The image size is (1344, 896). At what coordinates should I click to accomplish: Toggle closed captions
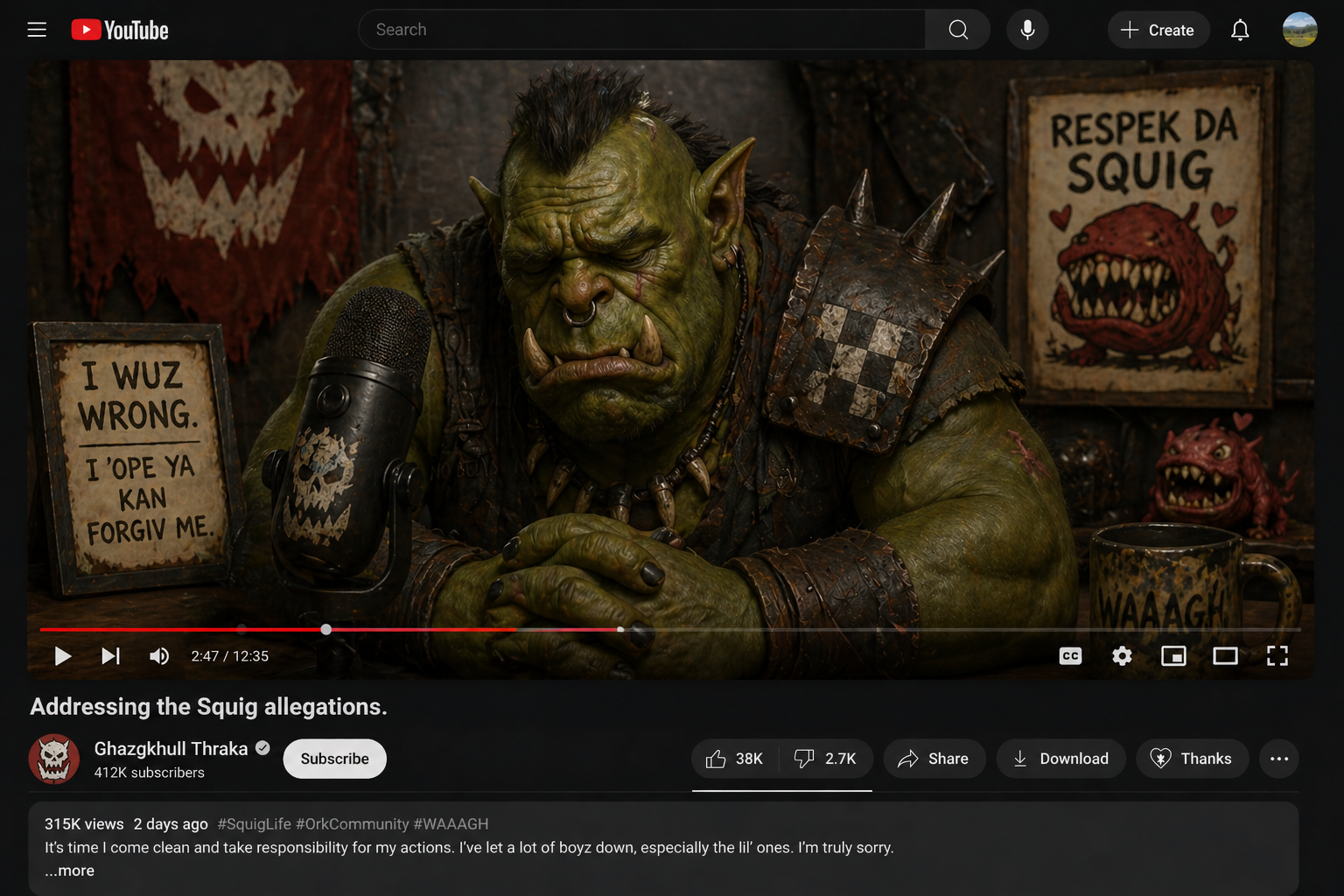coord(1070,656)
